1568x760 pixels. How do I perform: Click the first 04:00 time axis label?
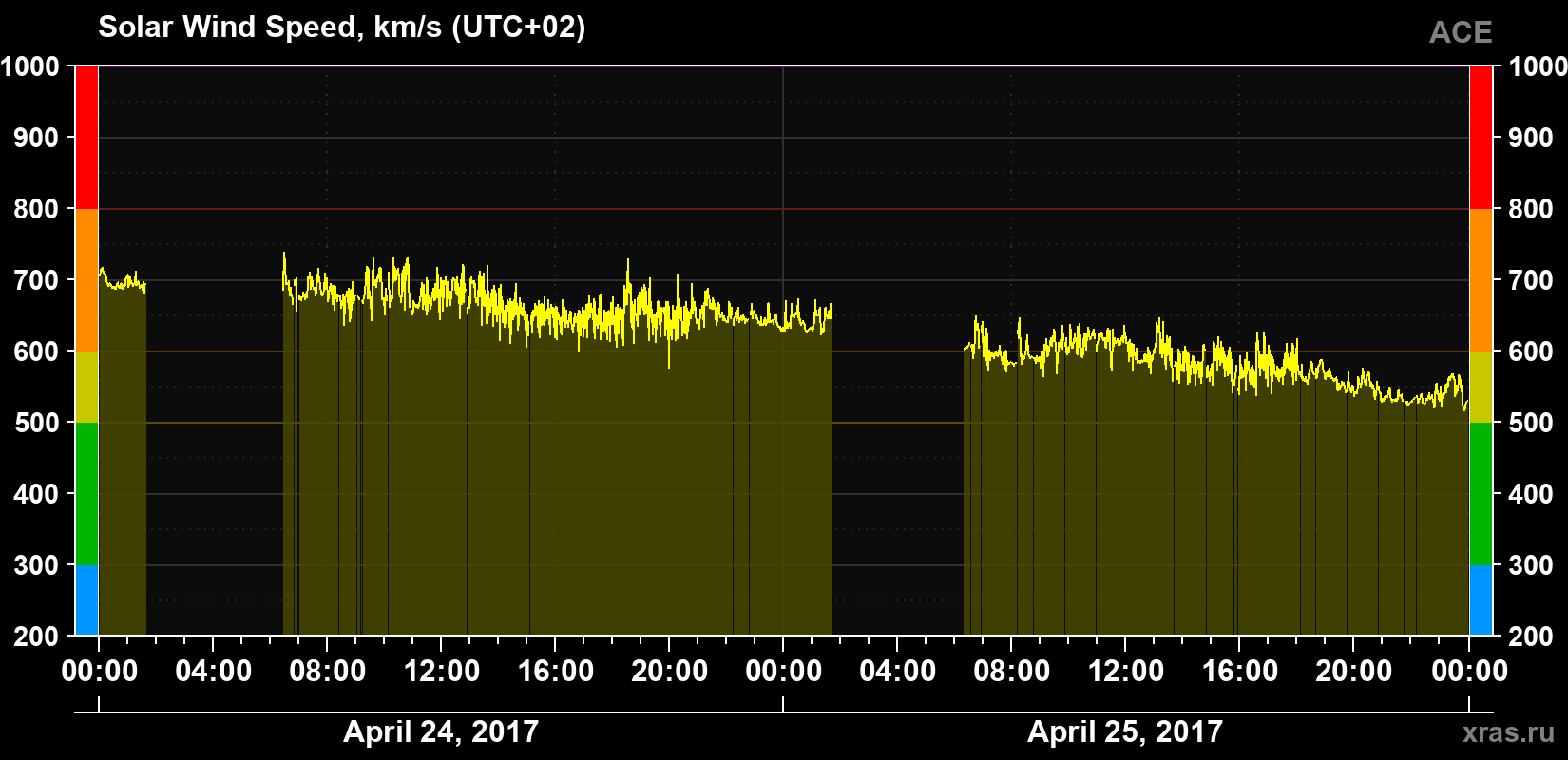coord(213,671)
